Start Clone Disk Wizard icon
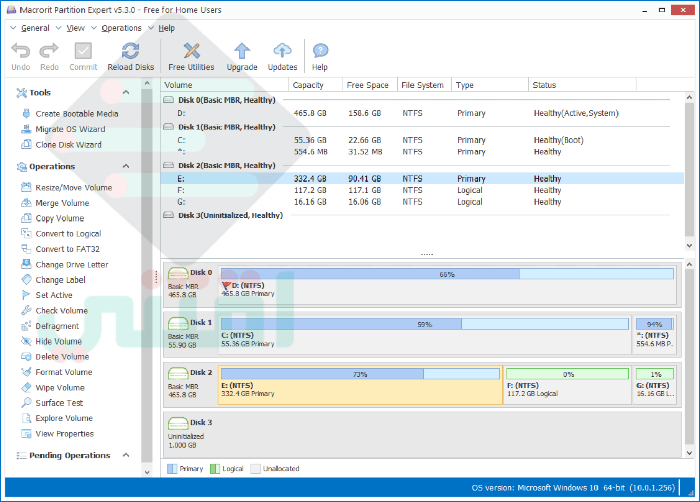Image resolution: width=700 pixels, height=502 pixels. click(x=26, y=145)
